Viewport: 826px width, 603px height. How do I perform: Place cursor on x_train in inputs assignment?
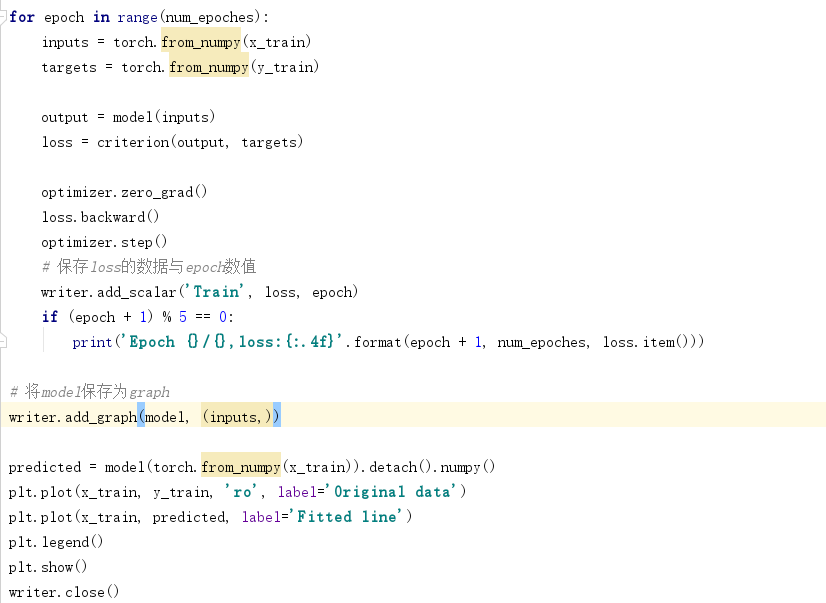(277, 42)
